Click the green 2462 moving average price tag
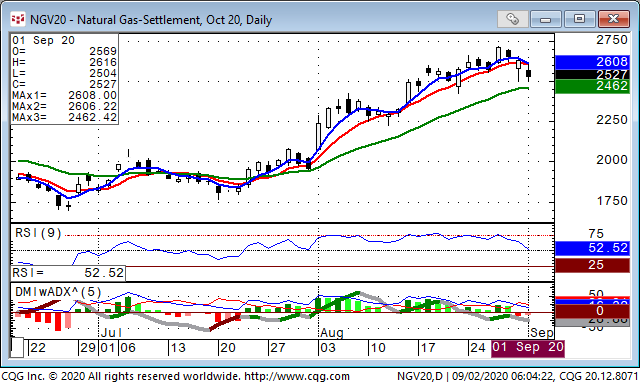The image size is (640, 384). pyautogui.click(x=592, y=86)
